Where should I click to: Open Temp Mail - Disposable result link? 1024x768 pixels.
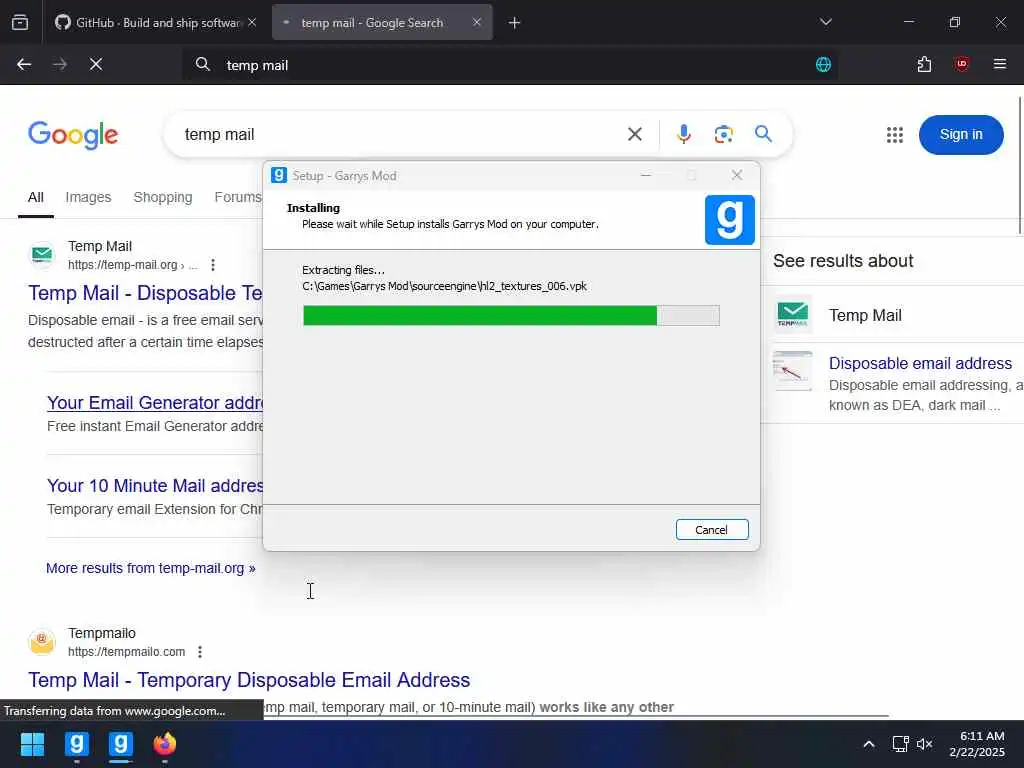pyautogui.click(x=145, y=293)
